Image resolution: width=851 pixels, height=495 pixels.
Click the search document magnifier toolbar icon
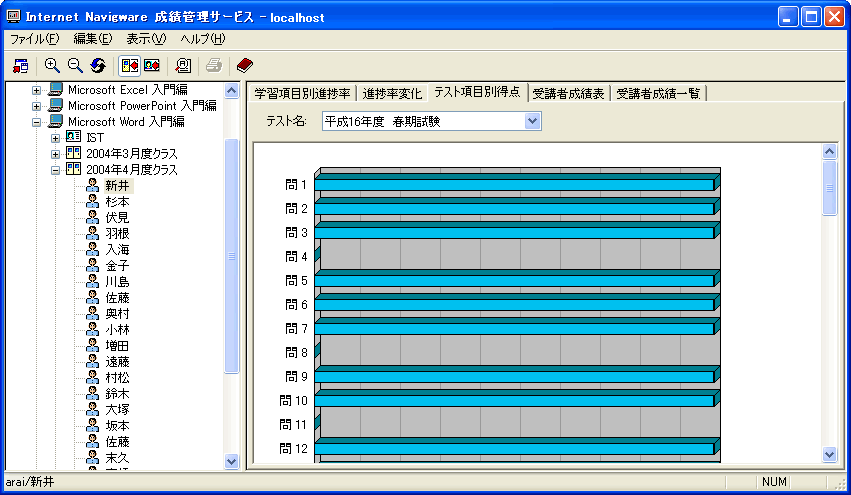coord(183,66)
